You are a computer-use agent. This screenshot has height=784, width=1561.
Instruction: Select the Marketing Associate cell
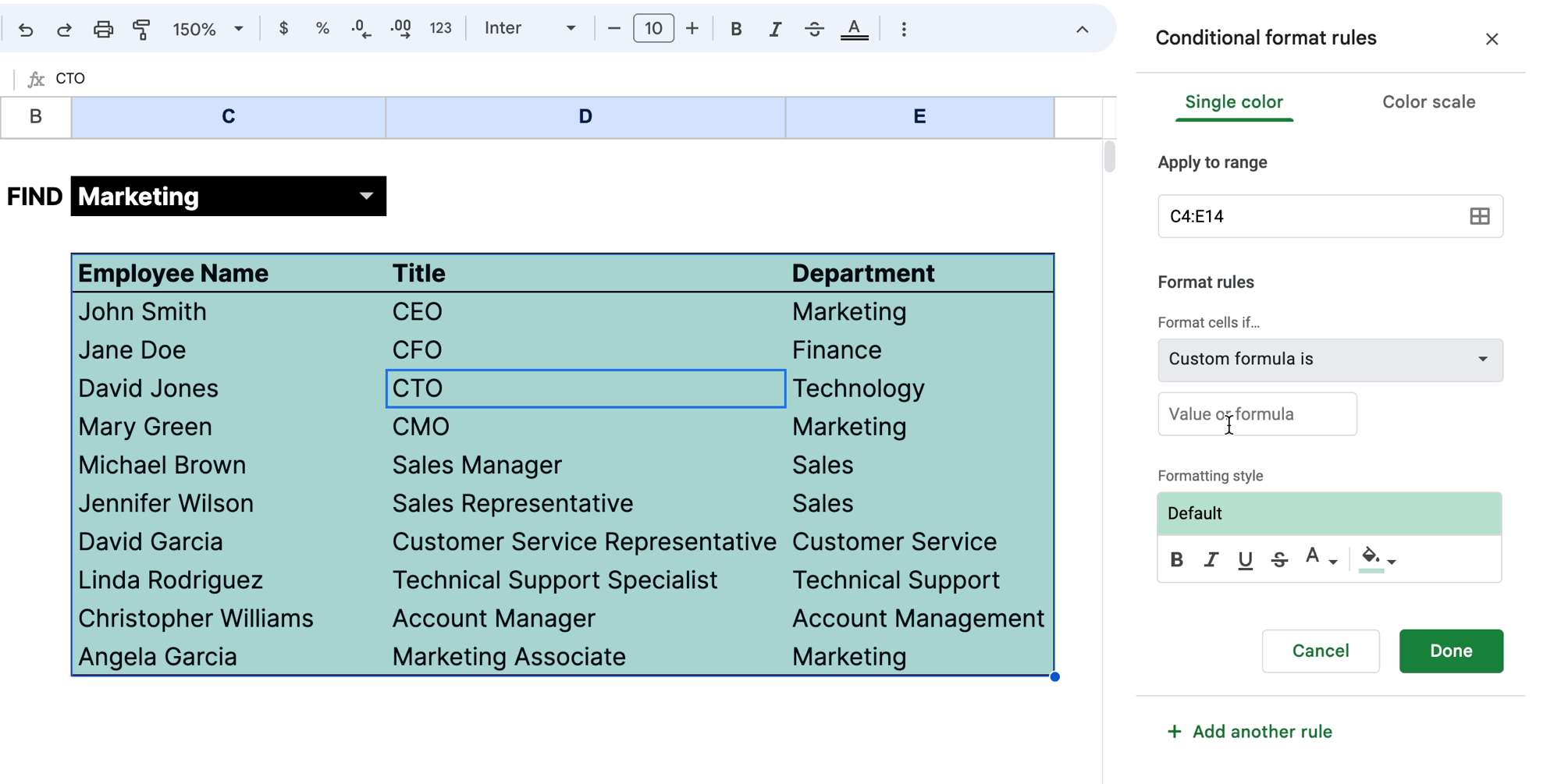coord(585,656)
